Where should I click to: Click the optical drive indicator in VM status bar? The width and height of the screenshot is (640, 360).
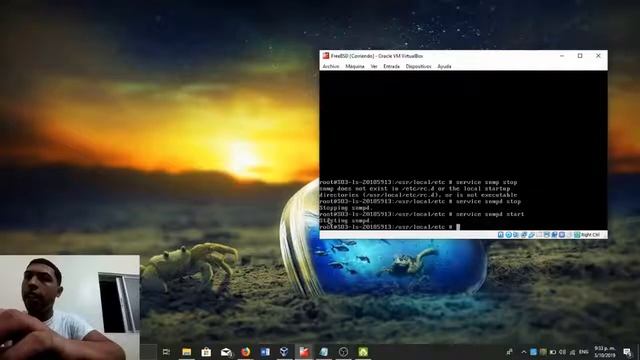point(509,235)
